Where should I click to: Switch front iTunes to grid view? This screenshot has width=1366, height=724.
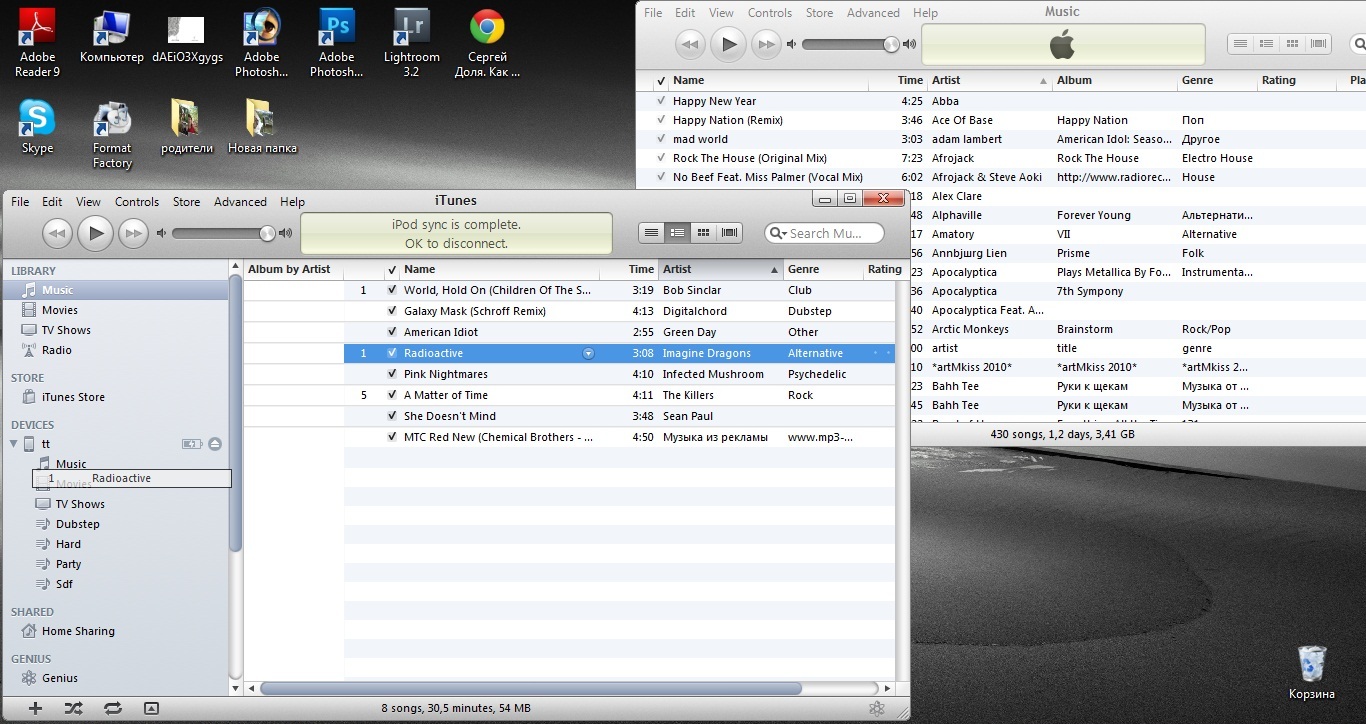point(703,233)
